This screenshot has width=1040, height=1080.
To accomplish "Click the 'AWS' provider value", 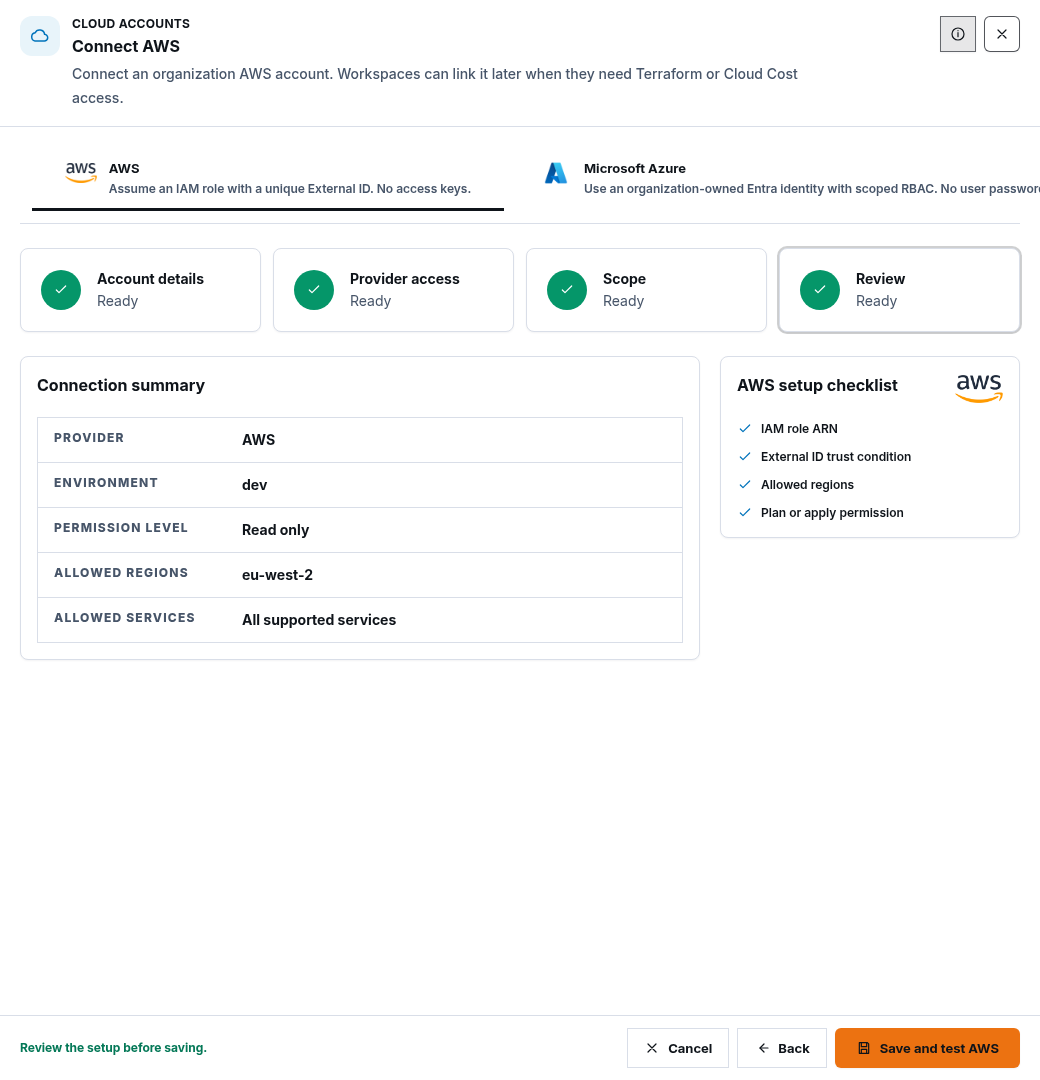I will 258,440.
